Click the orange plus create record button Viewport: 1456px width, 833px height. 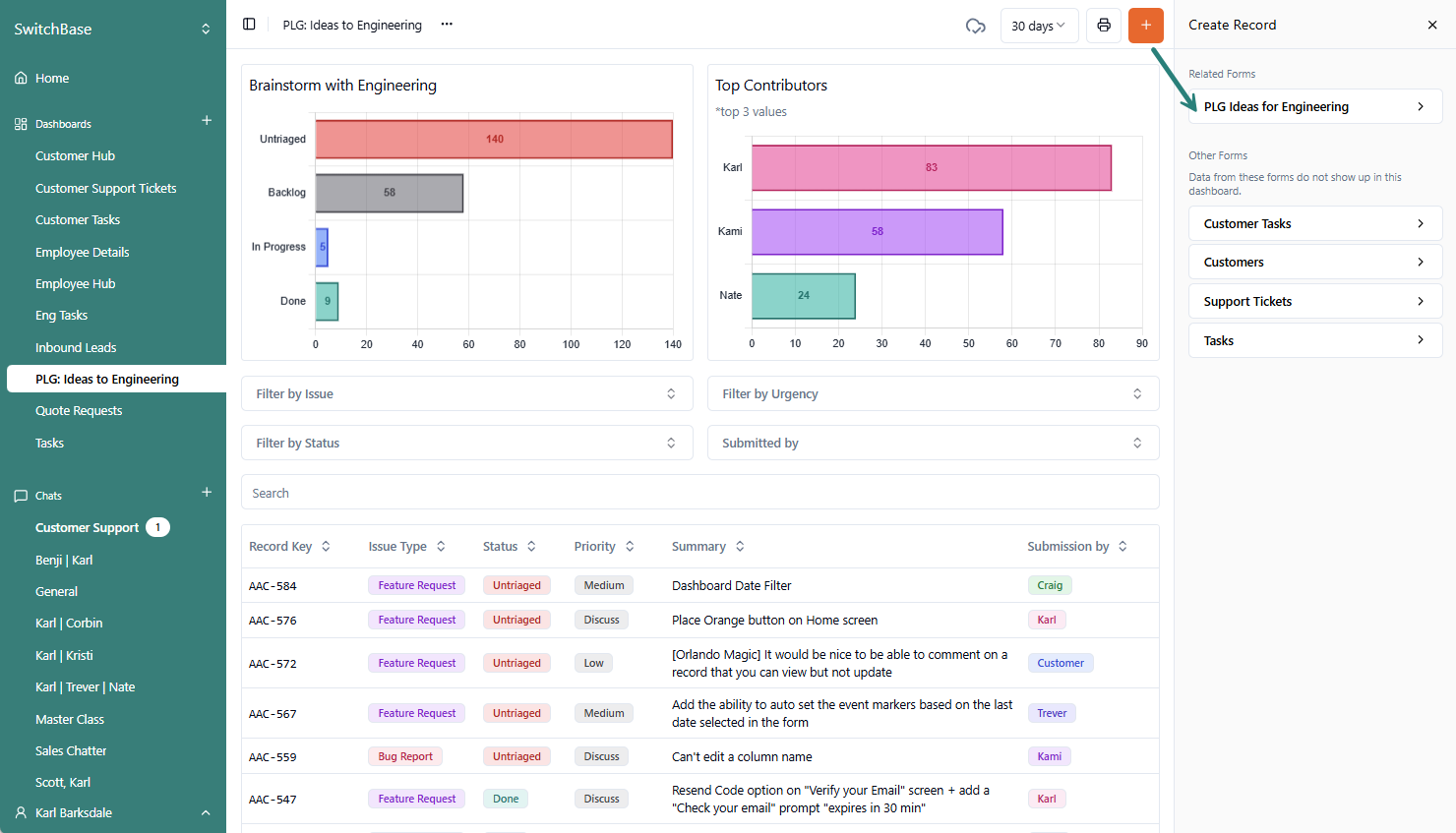coord(1145,26)
